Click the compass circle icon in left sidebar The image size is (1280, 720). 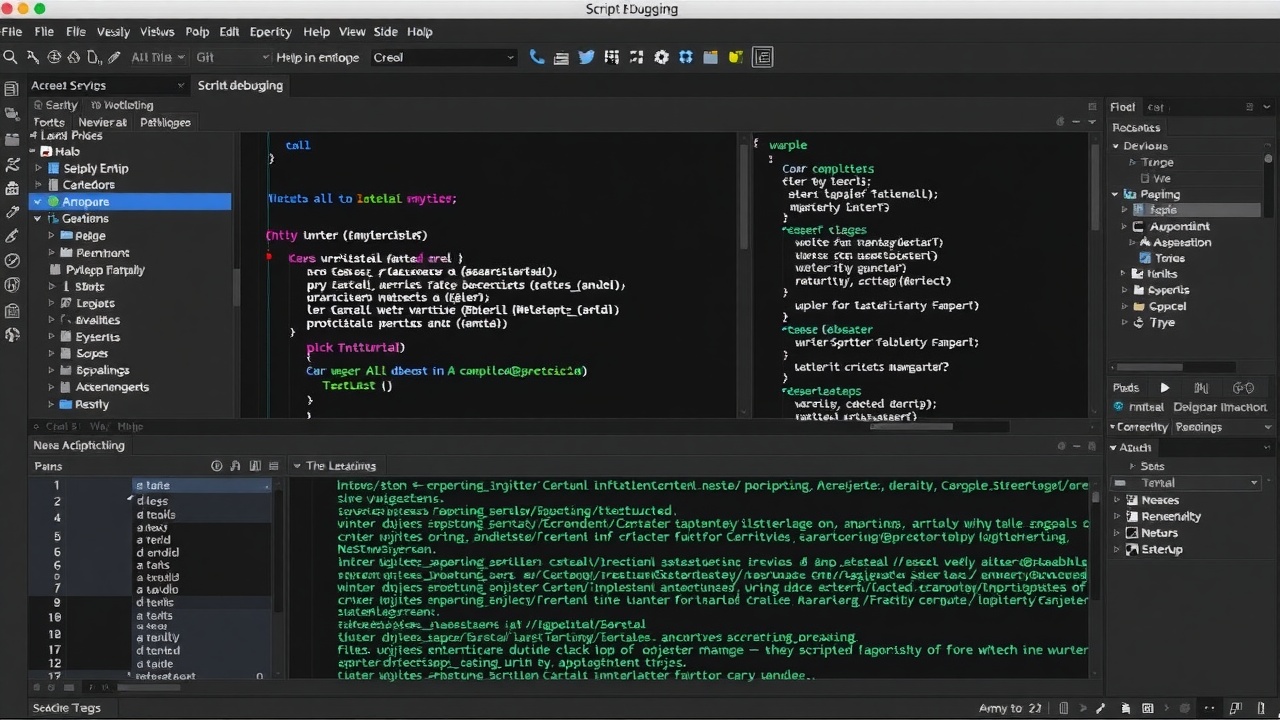point(12,260)
